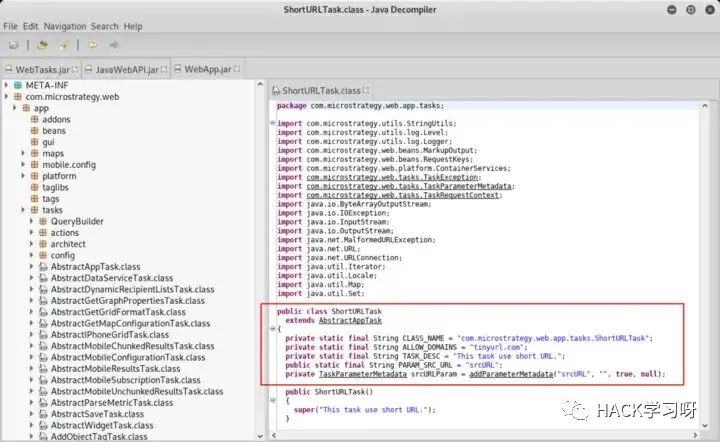Collapse the ShortURLTask constructor fold marker
Screen dimensions: 720x442
(273, 400)
